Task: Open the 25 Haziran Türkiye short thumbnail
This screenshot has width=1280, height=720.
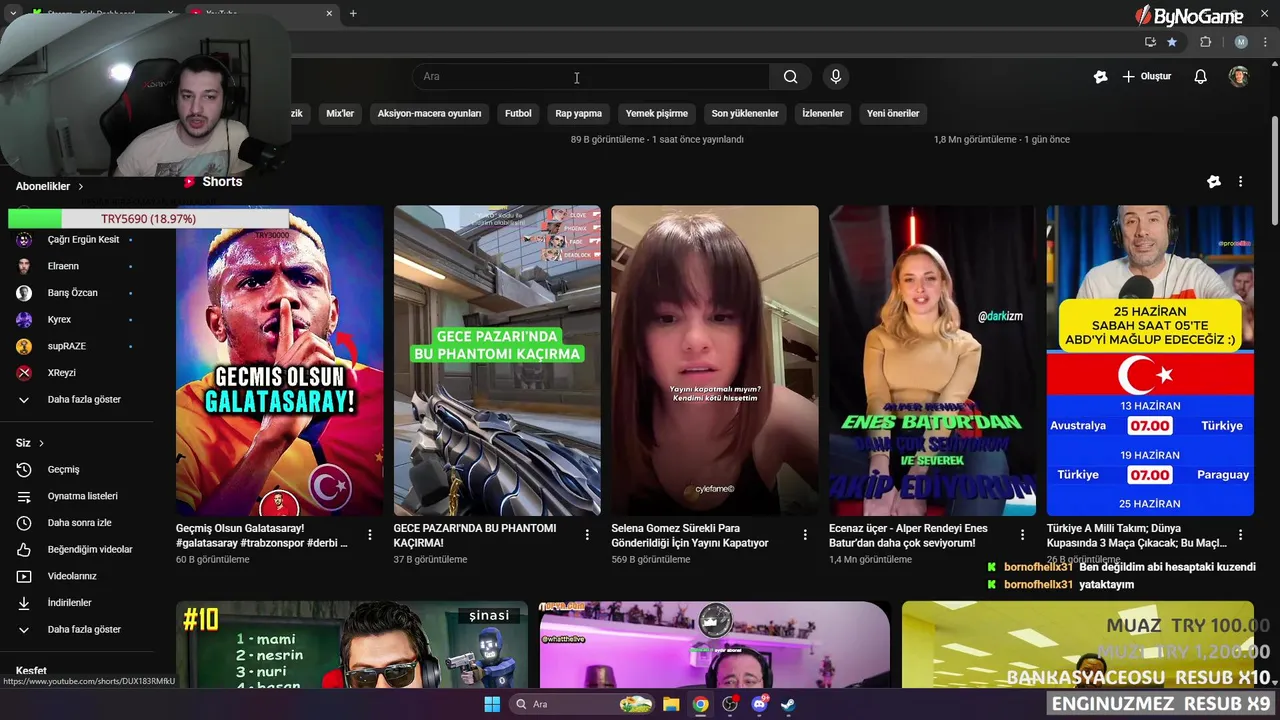Action: (1150, 361)
